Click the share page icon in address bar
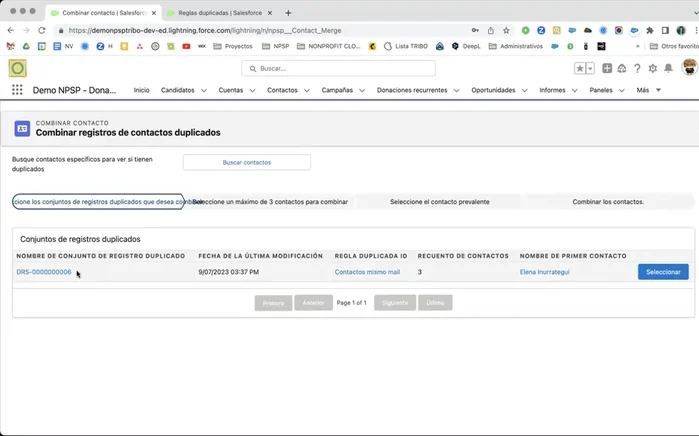The height and width of the screenshot is (436, 699). [x=490, y=30]
